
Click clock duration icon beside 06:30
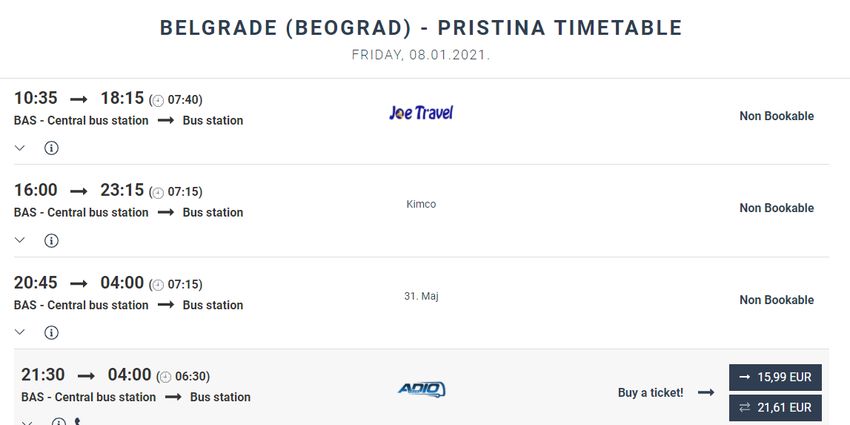[x=165, y=377]
